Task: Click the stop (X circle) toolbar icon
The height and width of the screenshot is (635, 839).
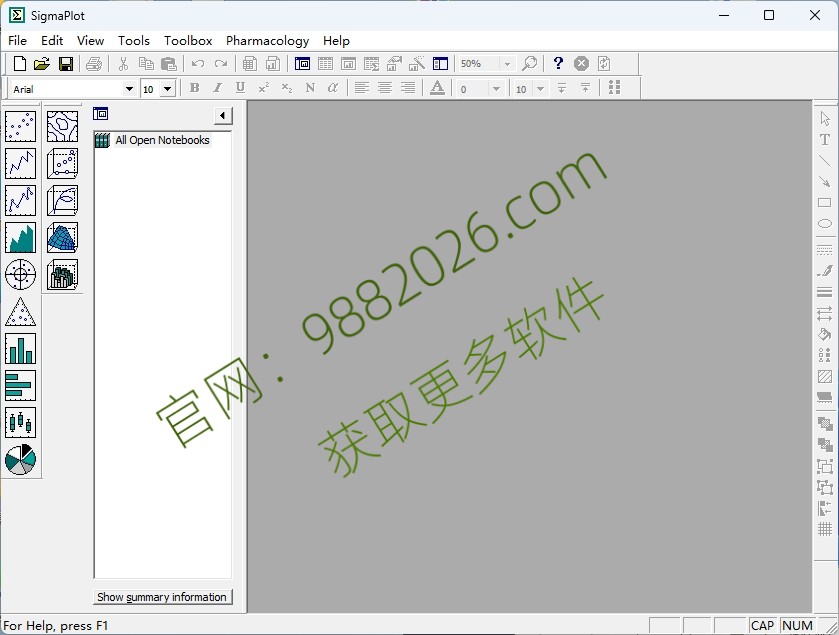Action: point(581,64)
